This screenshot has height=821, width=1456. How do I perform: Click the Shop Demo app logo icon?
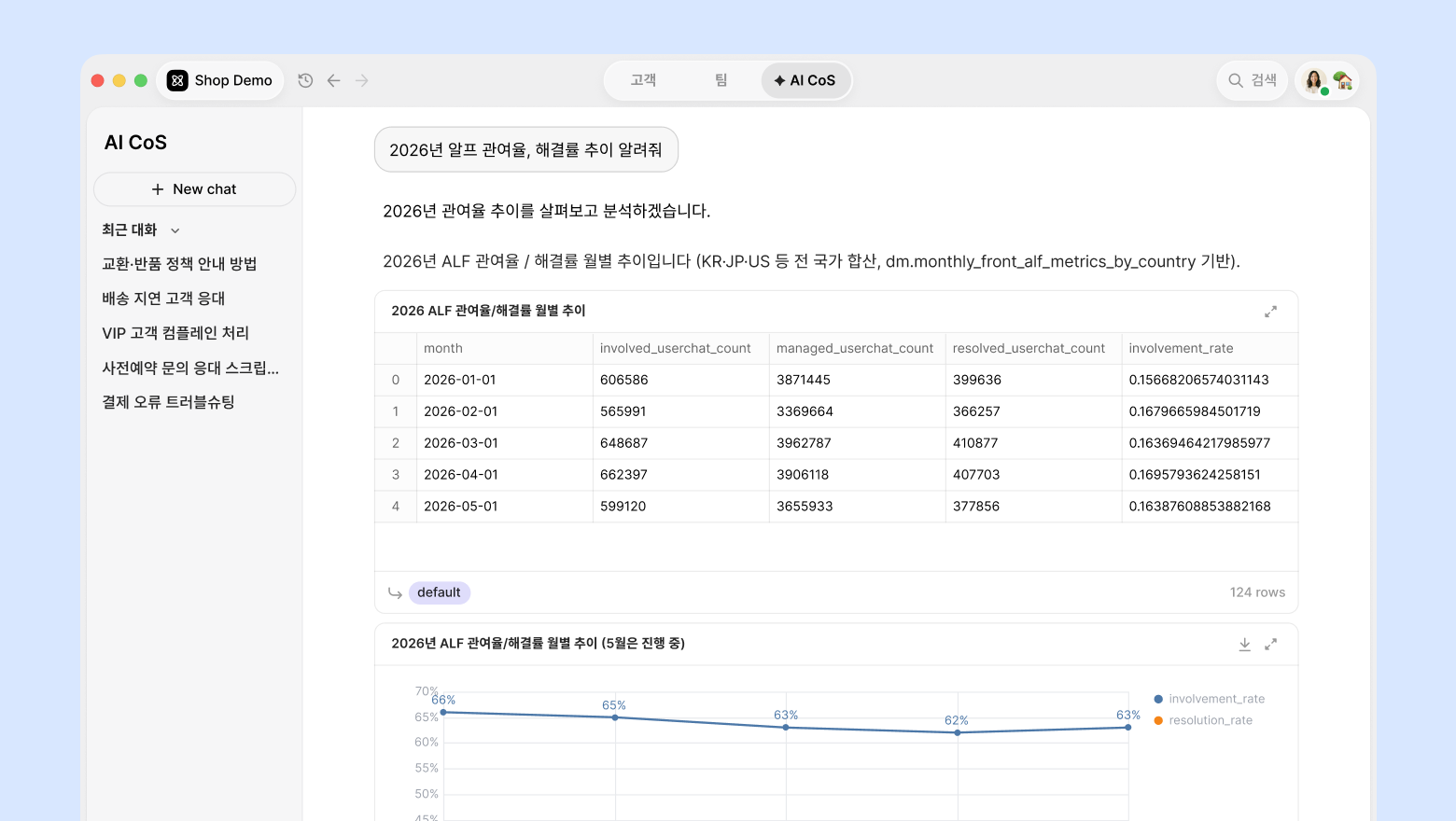click(x=177, y=80)
